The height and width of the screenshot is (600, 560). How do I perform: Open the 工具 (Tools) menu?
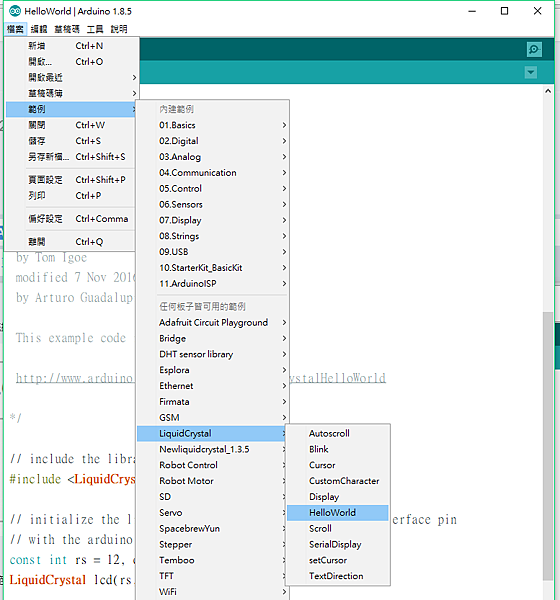pyautogui.click(x=95, y=29)
